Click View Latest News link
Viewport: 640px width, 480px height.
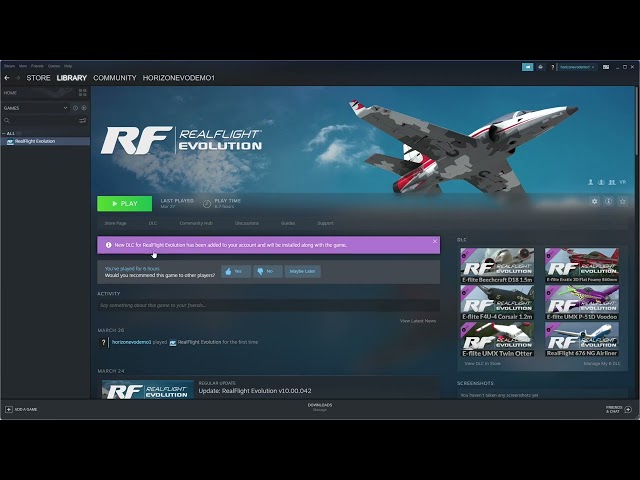[418, 321]
